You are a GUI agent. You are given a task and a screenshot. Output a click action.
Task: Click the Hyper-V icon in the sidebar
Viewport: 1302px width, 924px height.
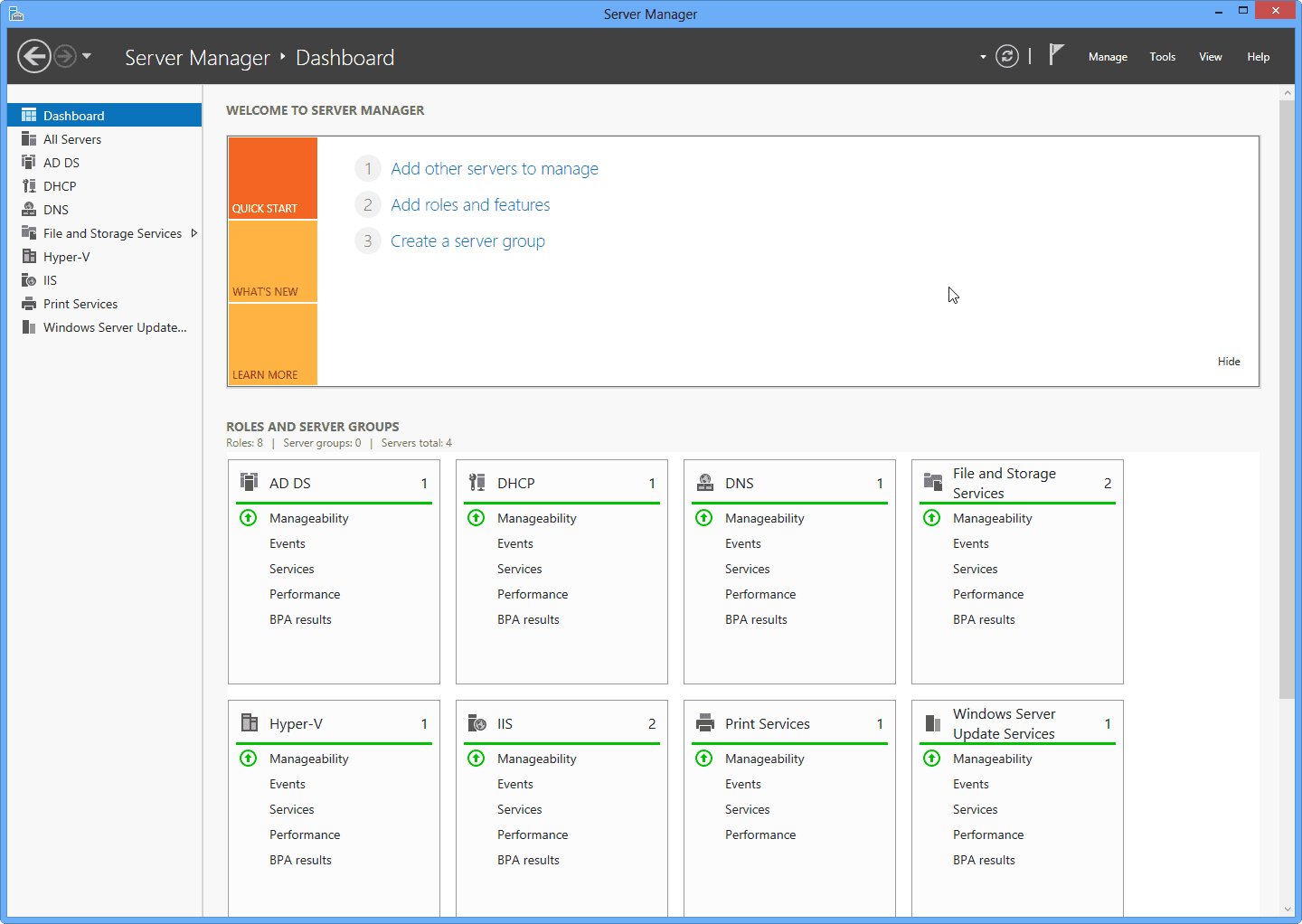[29, 257]
